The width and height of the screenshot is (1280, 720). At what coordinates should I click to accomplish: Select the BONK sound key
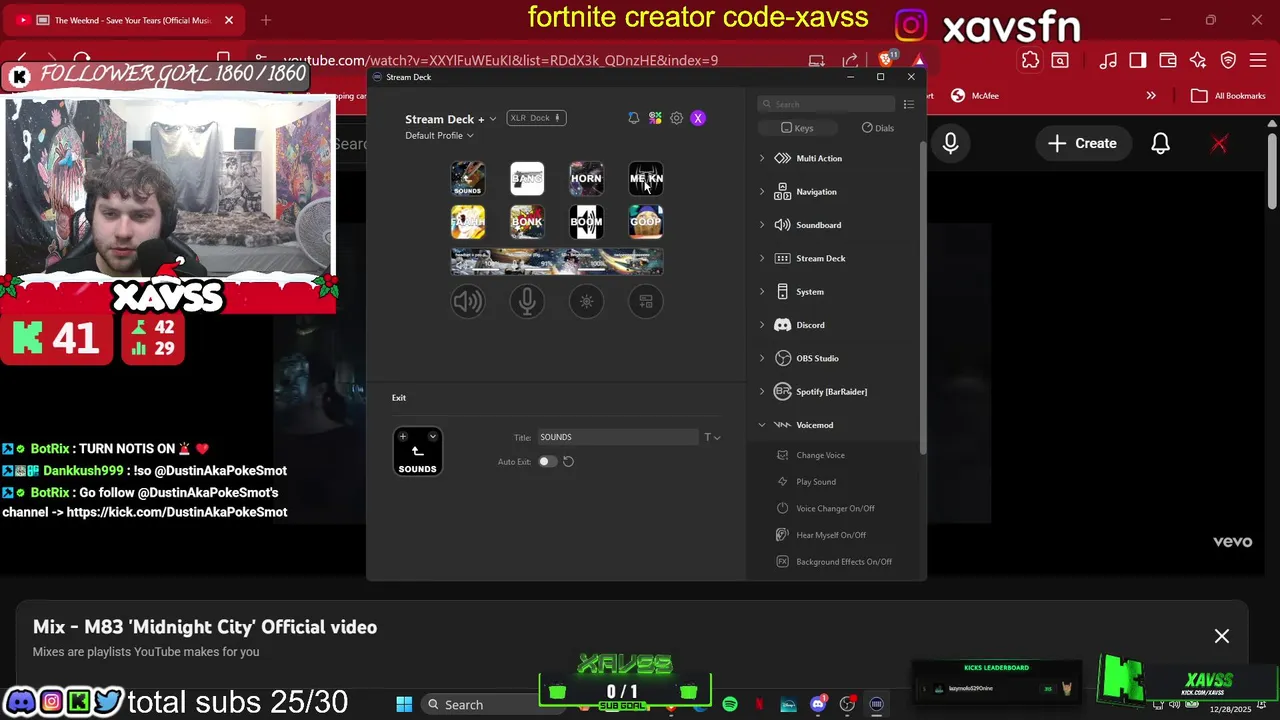pos(527,222)
